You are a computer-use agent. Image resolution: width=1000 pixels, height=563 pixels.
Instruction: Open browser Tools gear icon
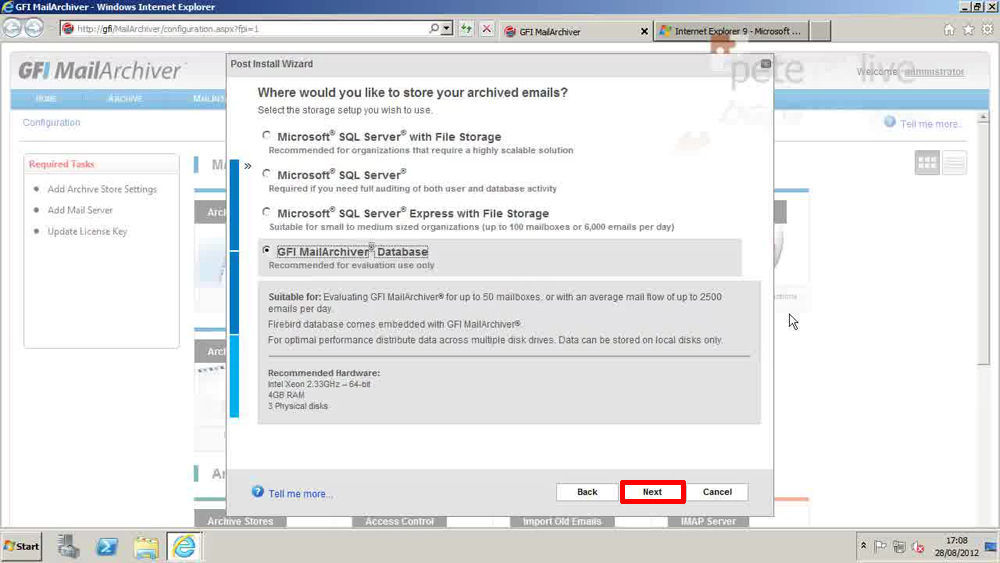(x=987, y=29)
